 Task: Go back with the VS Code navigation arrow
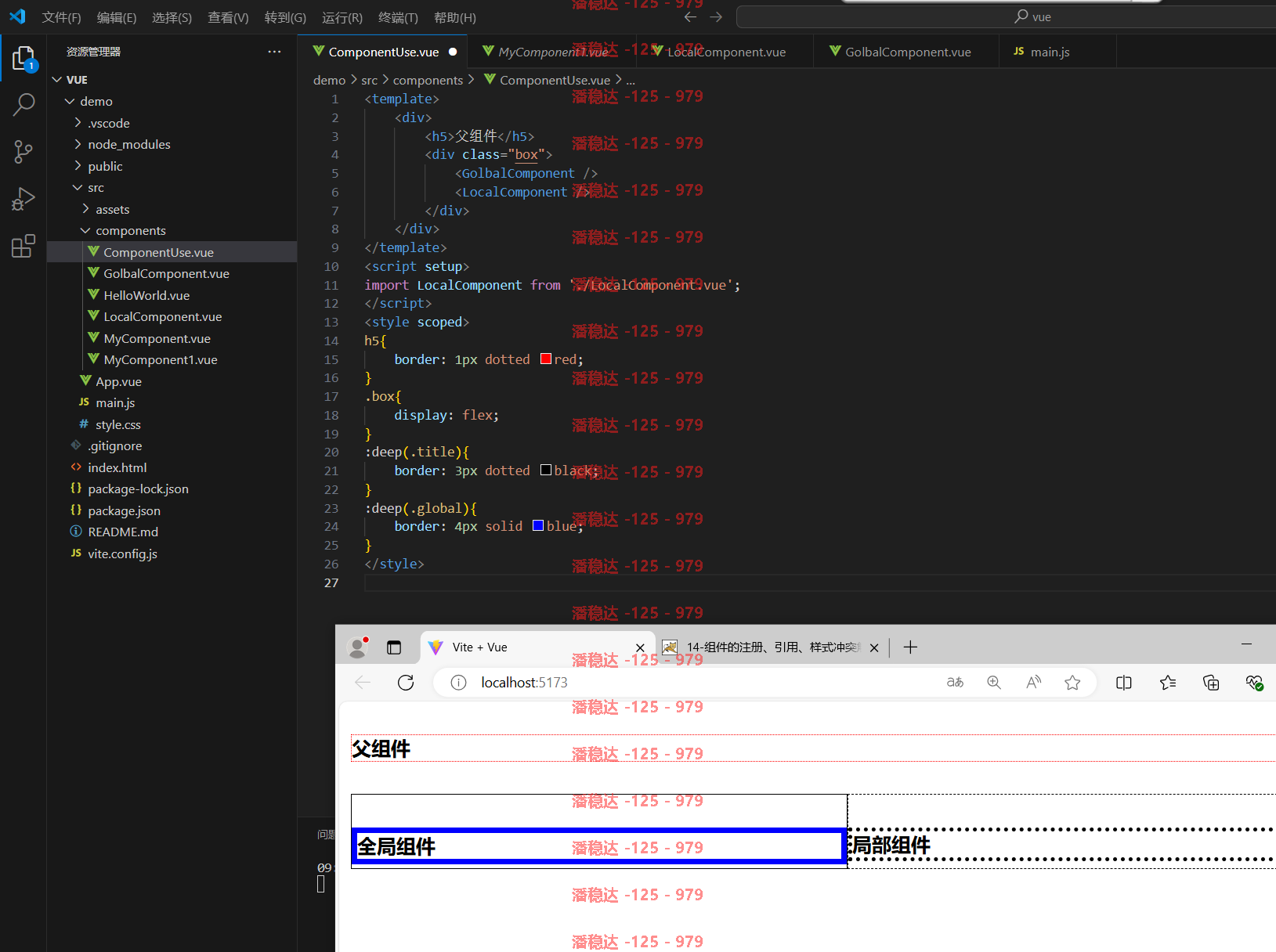coord(690,16)
